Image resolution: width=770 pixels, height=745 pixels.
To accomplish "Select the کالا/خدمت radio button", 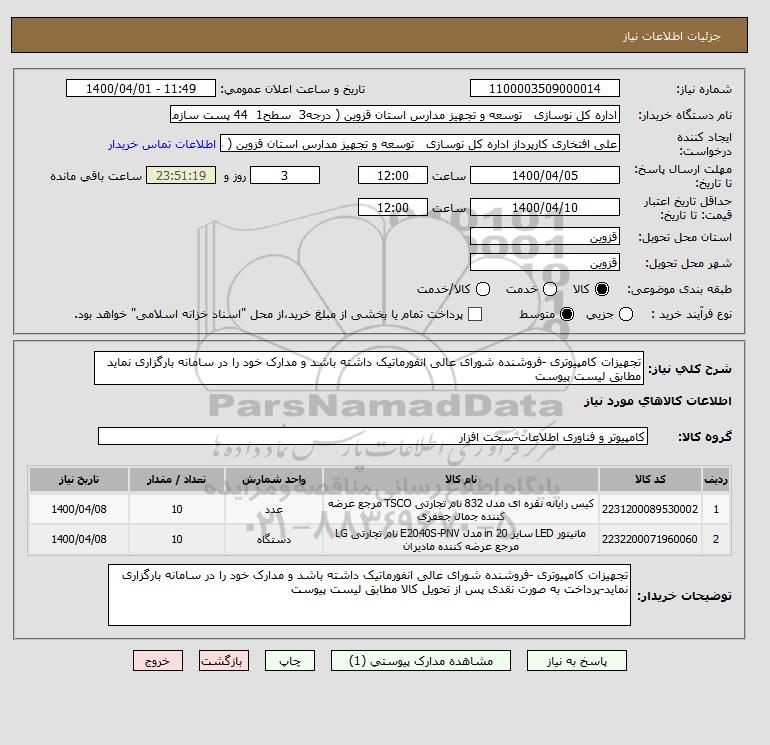I will coord(483,289).
